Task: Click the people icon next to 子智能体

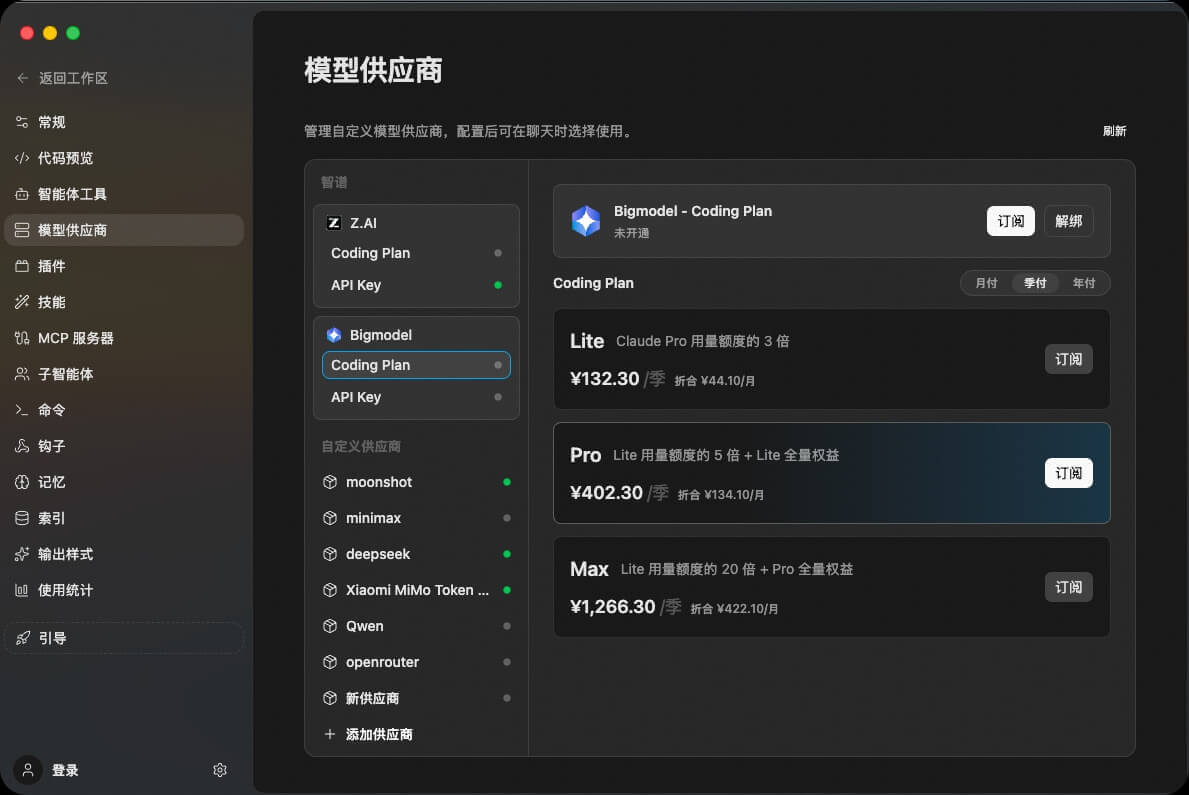Action: tap(22, 374)
